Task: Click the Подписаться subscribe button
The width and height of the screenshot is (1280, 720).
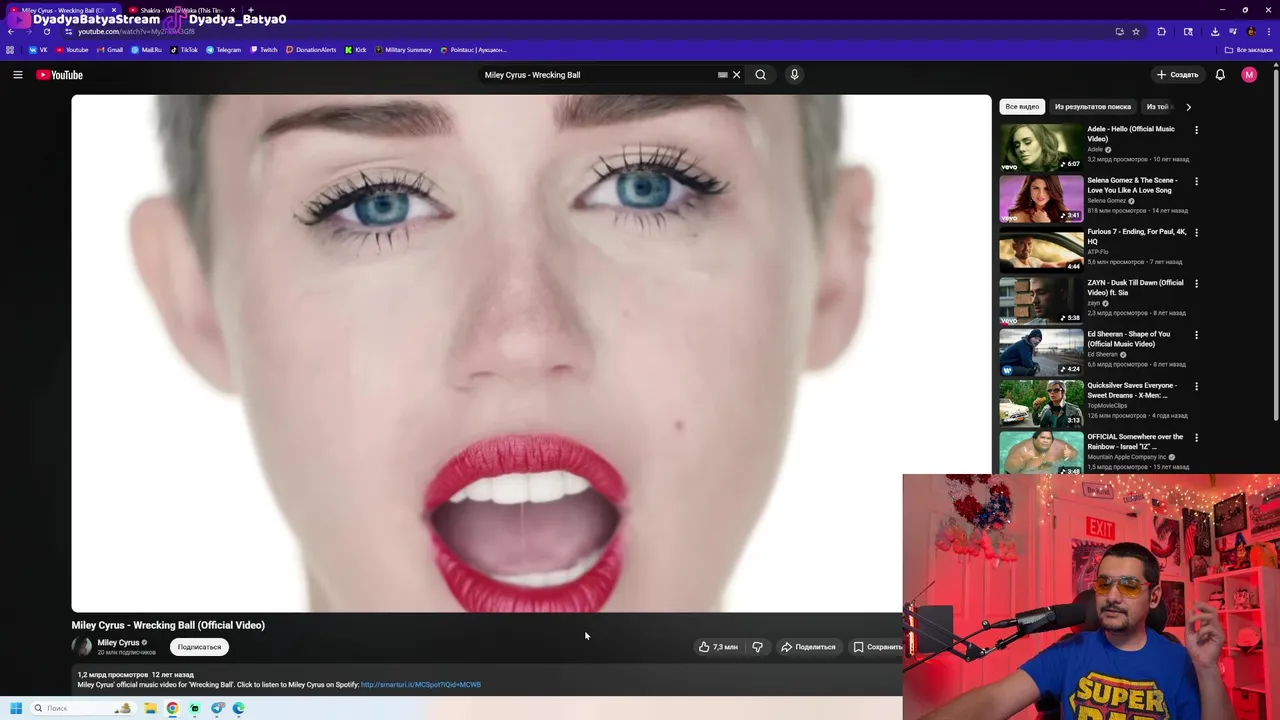Action: (x=199, y=647)
